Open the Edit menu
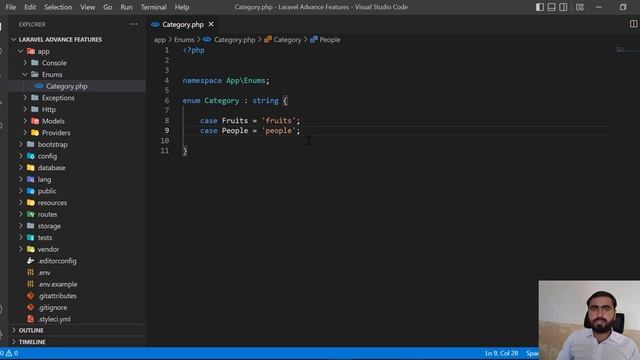Screen dimensions: 640x360 coord(30,7)
